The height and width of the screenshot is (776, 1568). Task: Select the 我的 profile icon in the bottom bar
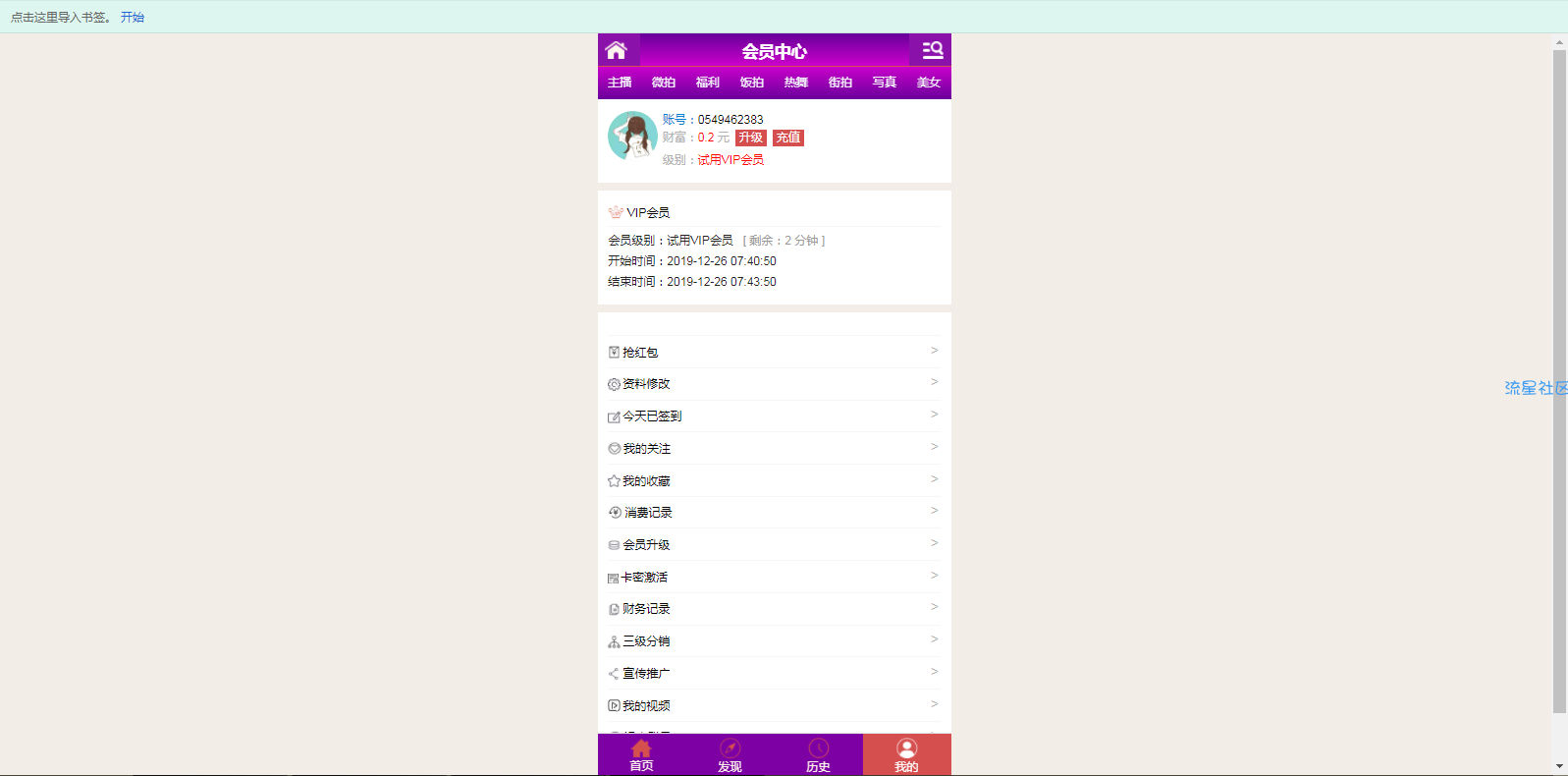click(906, 748)
